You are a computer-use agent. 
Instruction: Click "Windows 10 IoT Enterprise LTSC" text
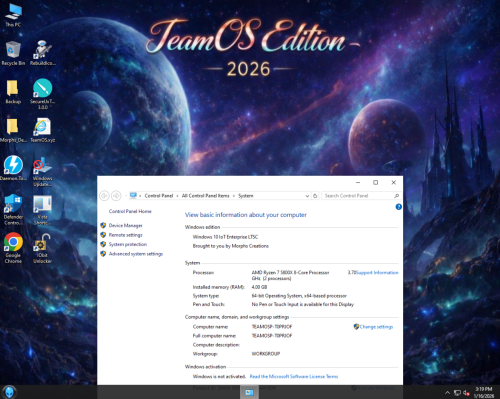pyautogui.click(x=225, y=237)
